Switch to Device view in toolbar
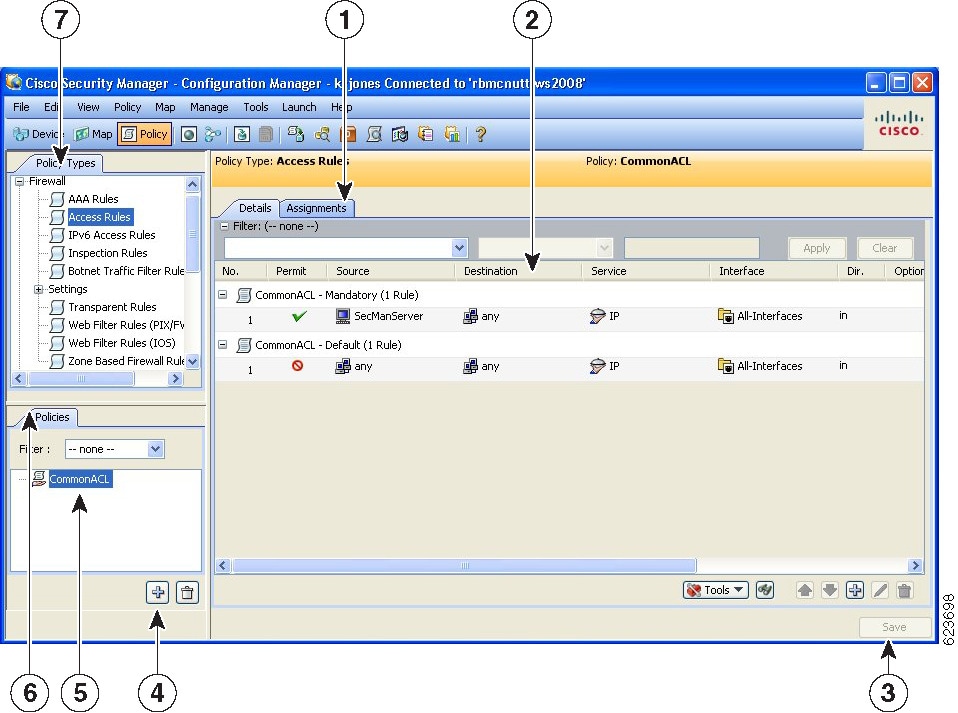Viewport: 958px width, 713px height. click(38, 134)
